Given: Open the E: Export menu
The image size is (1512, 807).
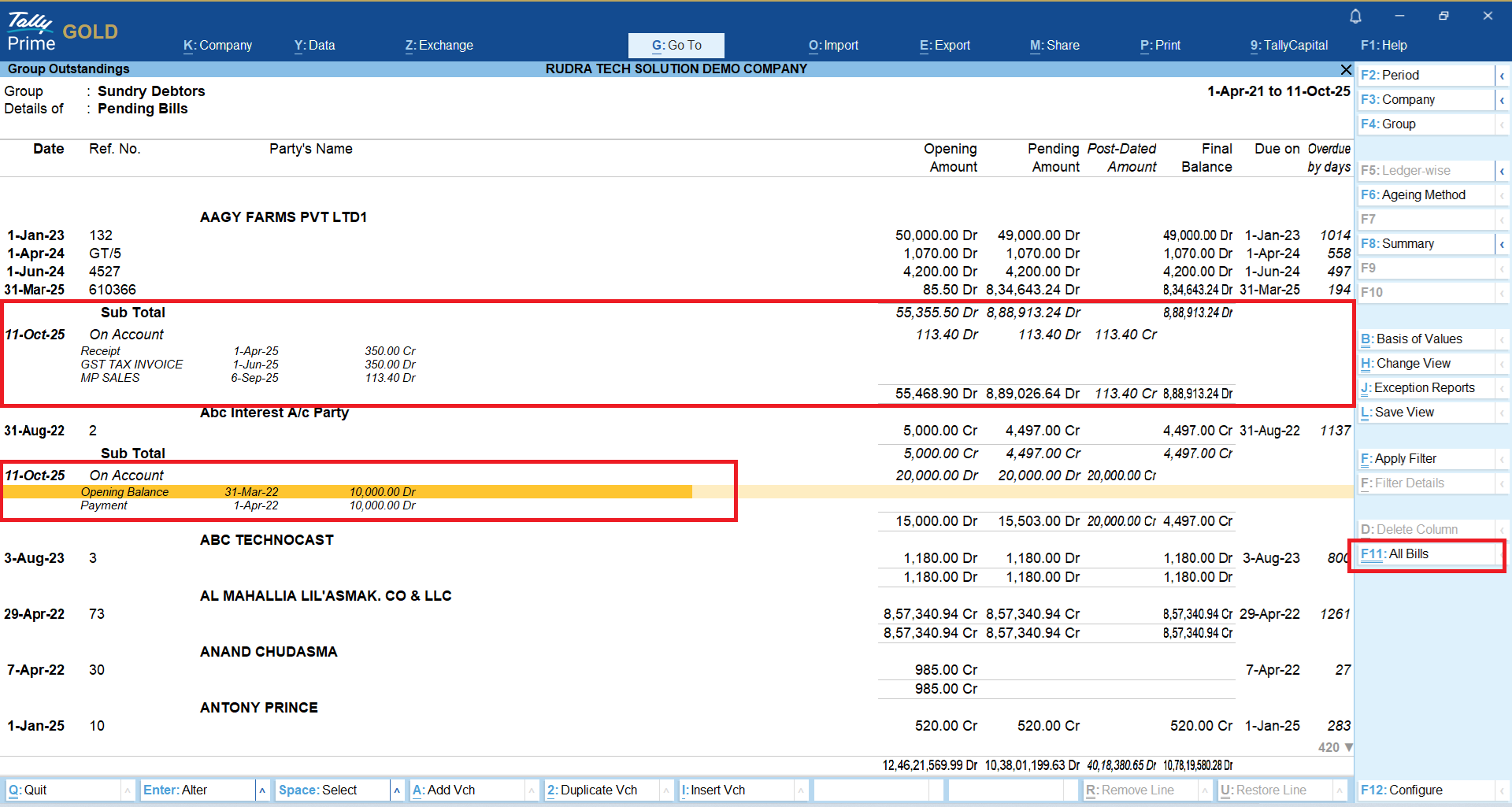Looking at the screenshot, I should coord(944,46).
